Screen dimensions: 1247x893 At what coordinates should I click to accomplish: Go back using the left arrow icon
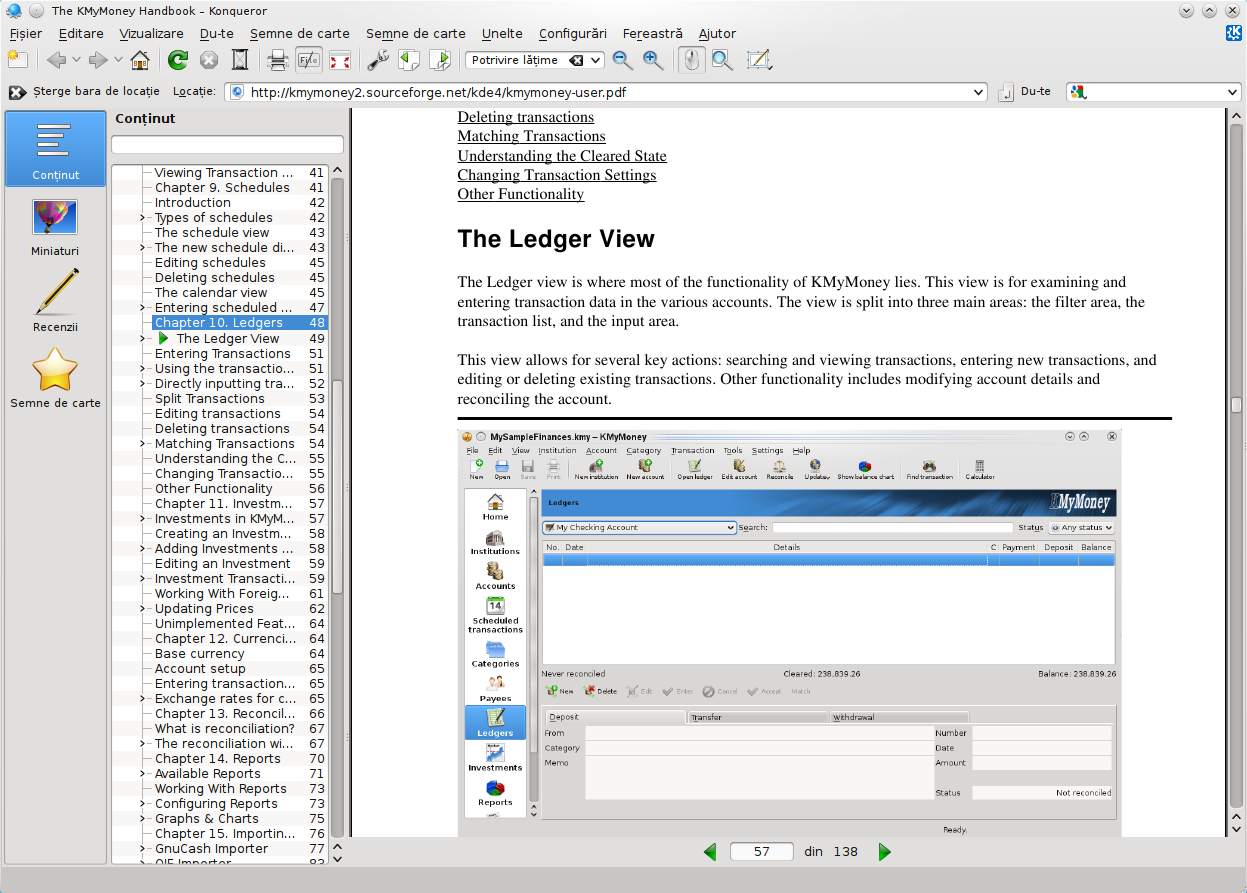pyautogui.click(x=57, y=60)
